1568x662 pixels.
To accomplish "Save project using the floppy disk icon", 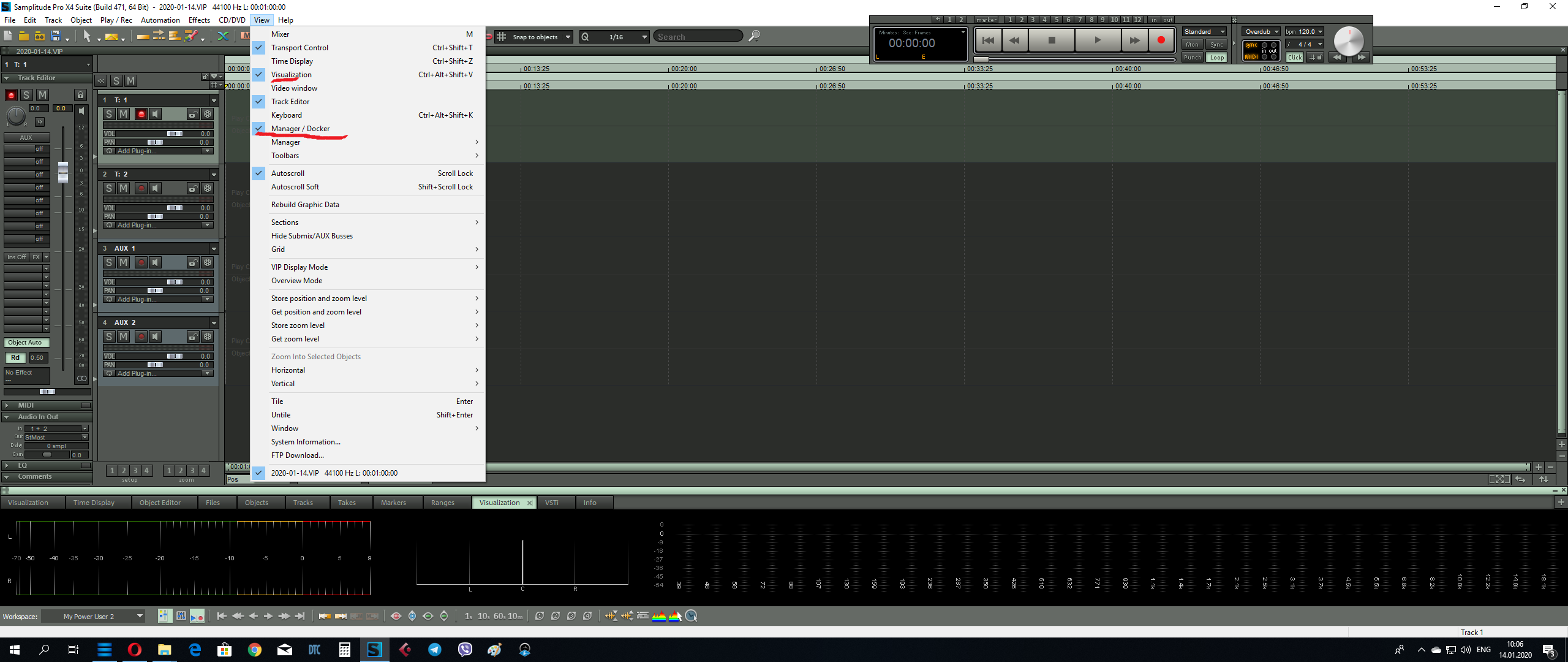I will coord(56,37).
